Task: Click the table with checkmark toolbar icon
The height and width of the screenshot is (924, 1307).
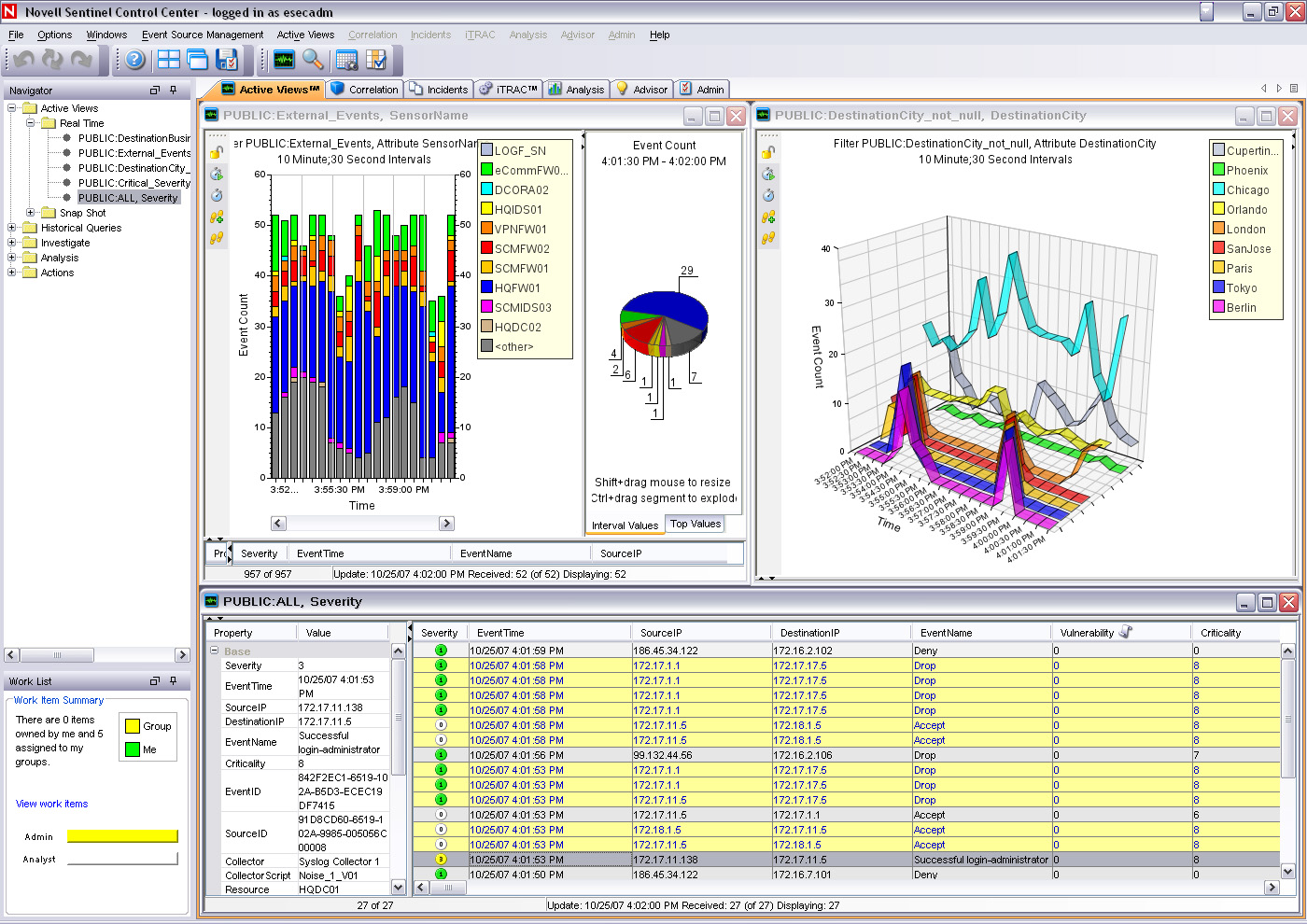Action: click(x=376, y=60)
